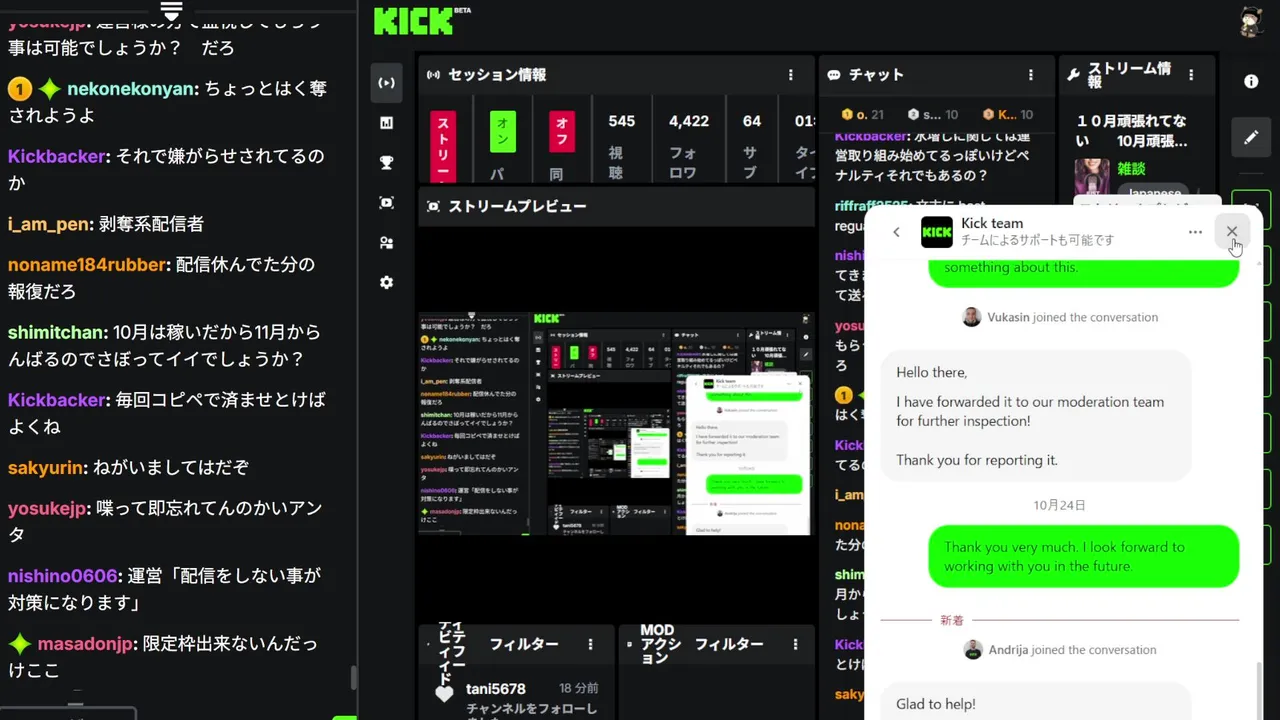Screen dimensions: 1280x720
Task: Click the silver gifter badge with 10
Action: click(x=932, y=115)
